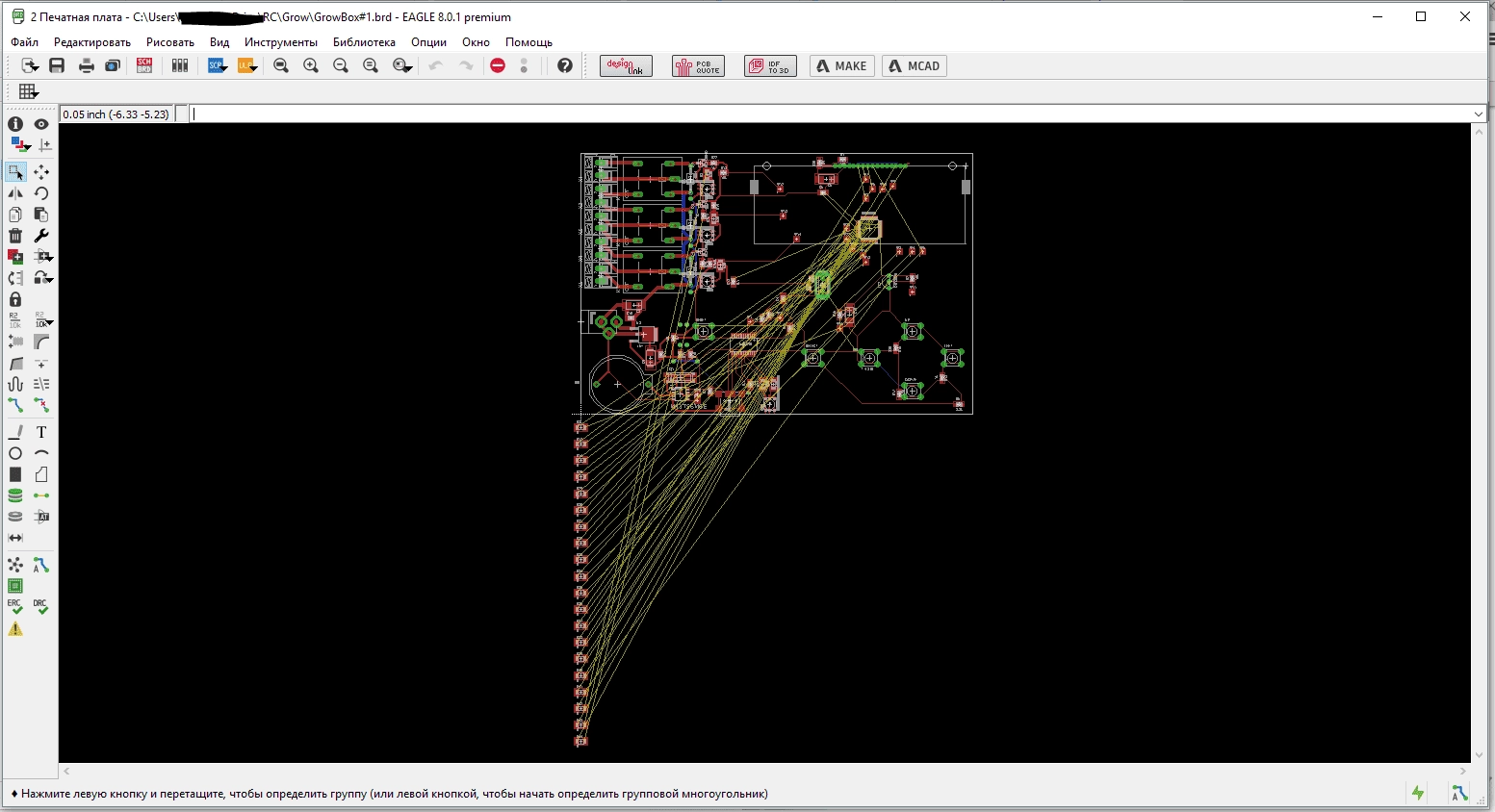
Task: Select the Rectangle tool
Action: point(15,474)
